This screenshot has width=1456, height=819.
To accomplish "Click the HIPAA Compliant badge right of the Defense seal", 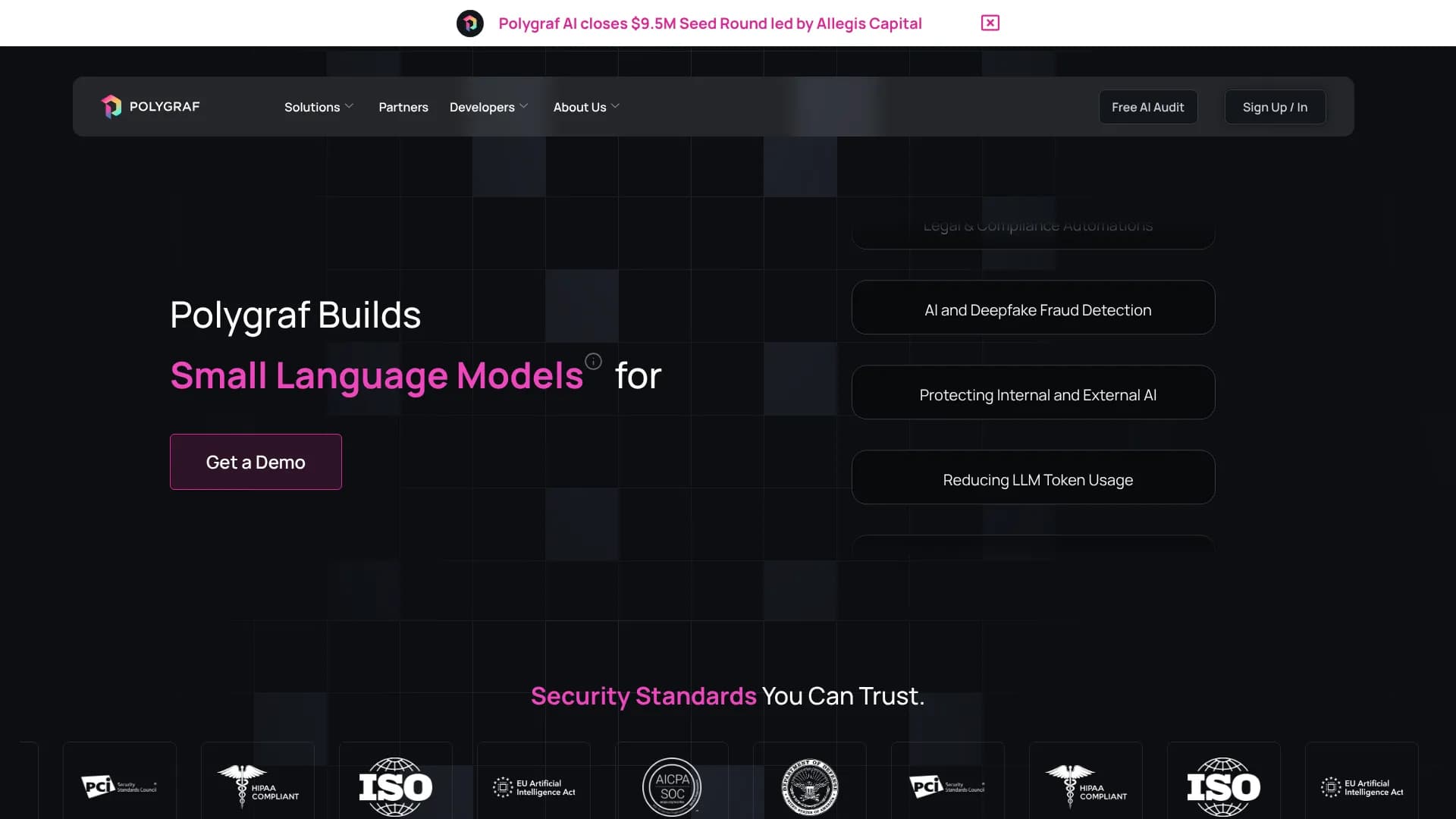I will click(x=1086, y=786).
